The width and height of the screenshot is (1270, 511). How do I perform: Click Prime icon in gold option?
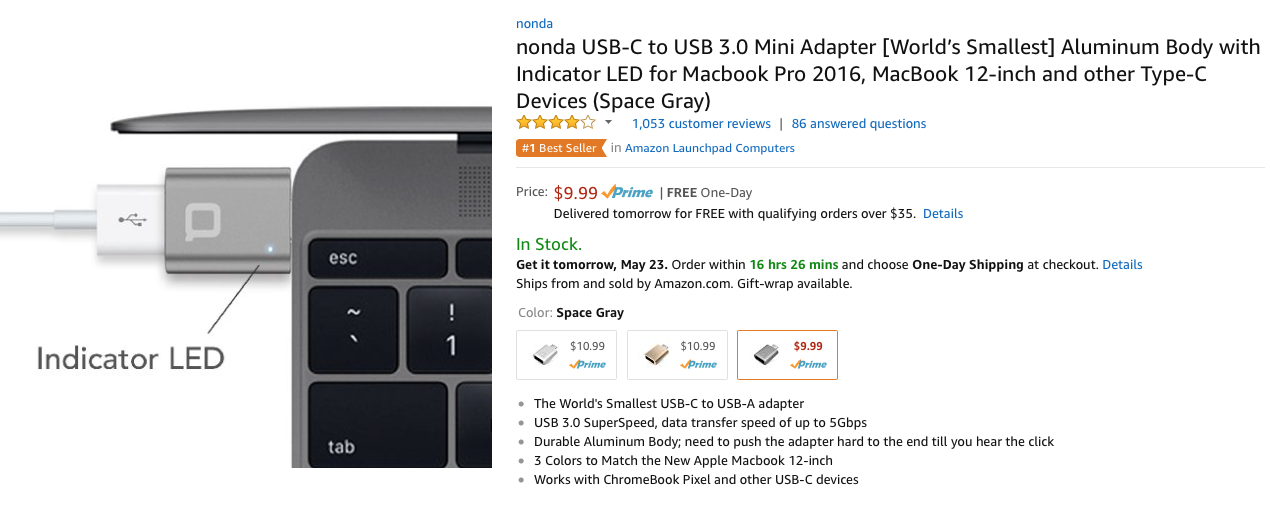tap(699, 365)
